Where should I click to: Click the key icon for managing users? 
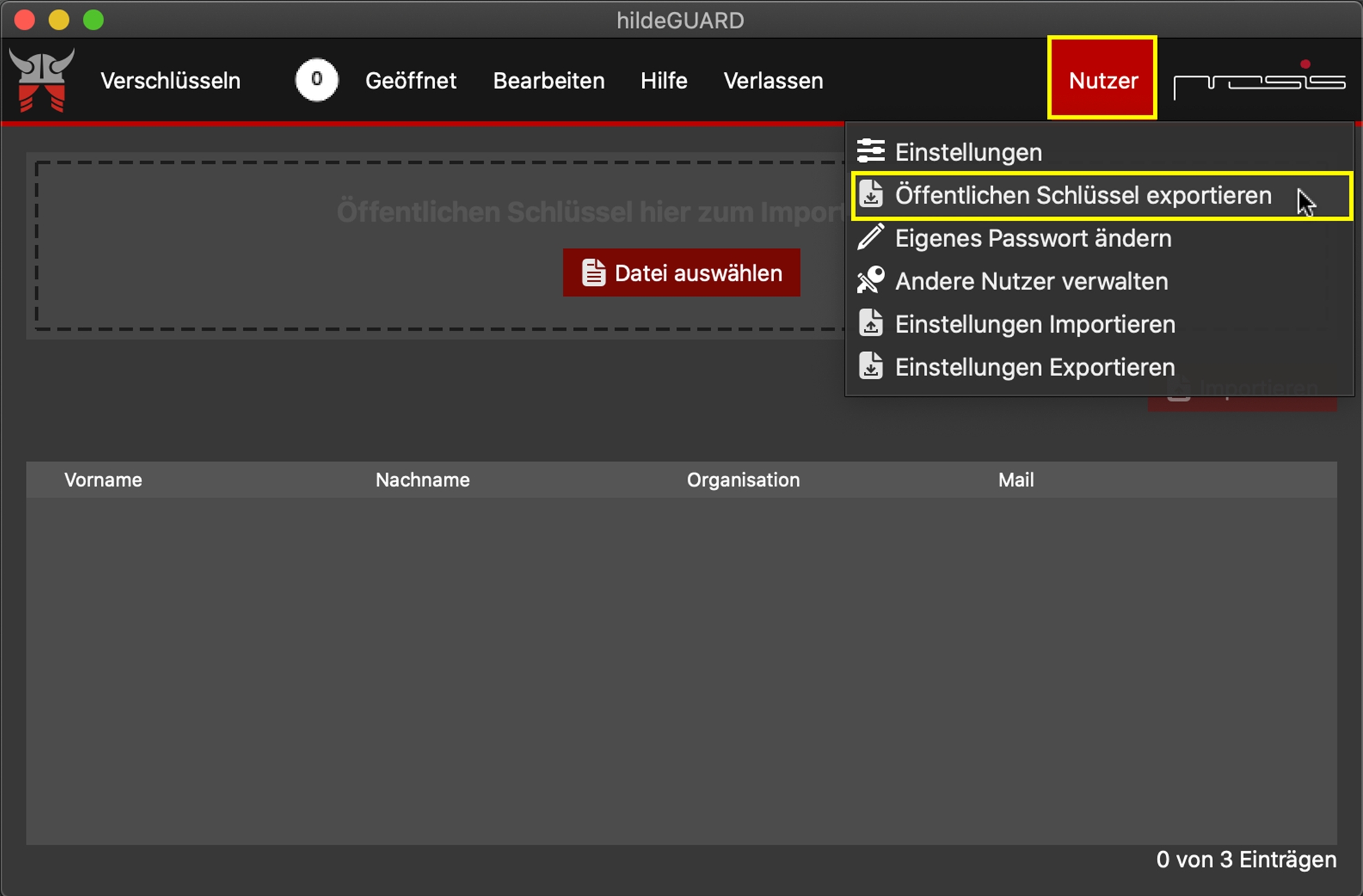871,280
